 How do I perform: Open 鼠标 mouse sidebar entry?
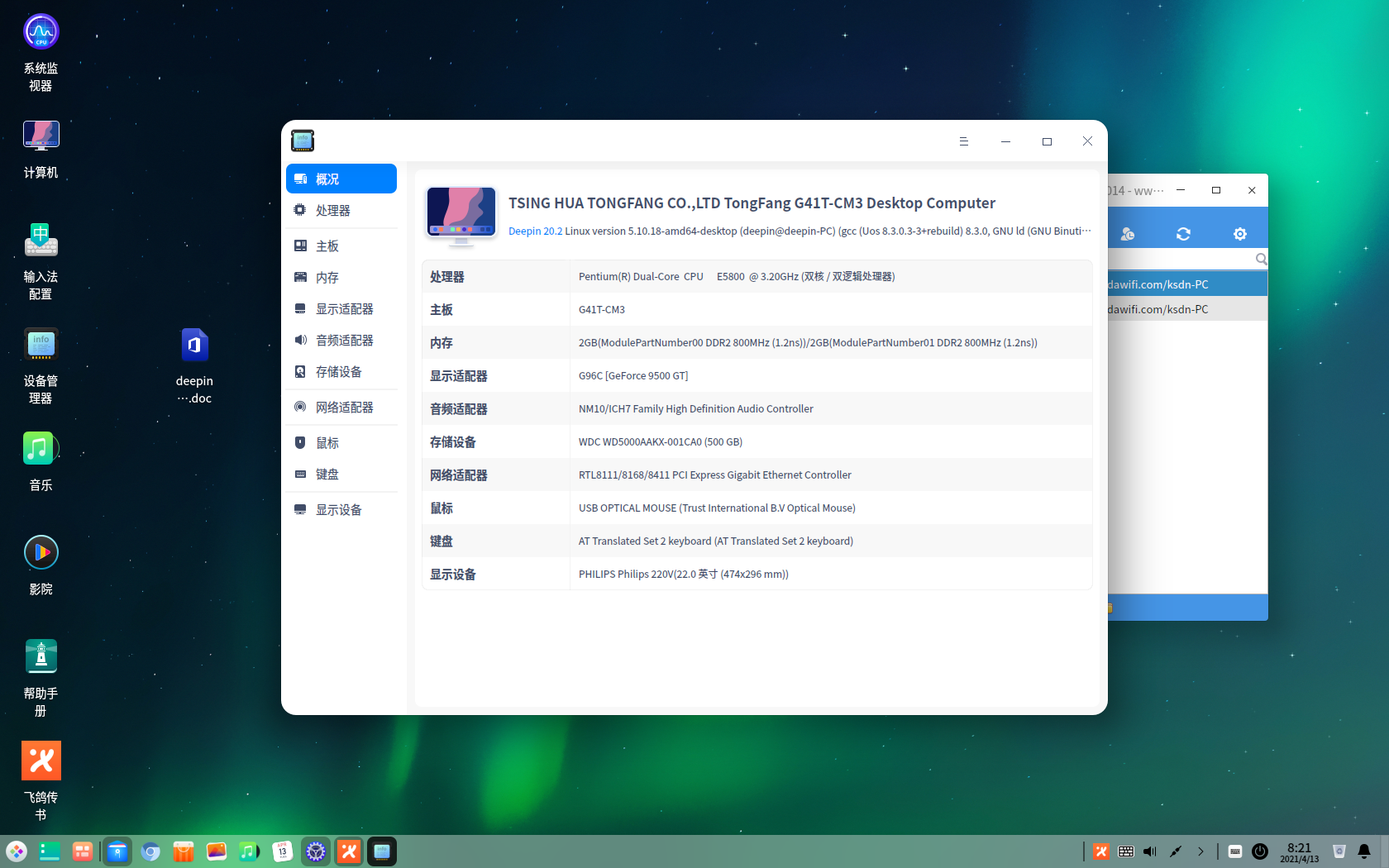[341, 442]
